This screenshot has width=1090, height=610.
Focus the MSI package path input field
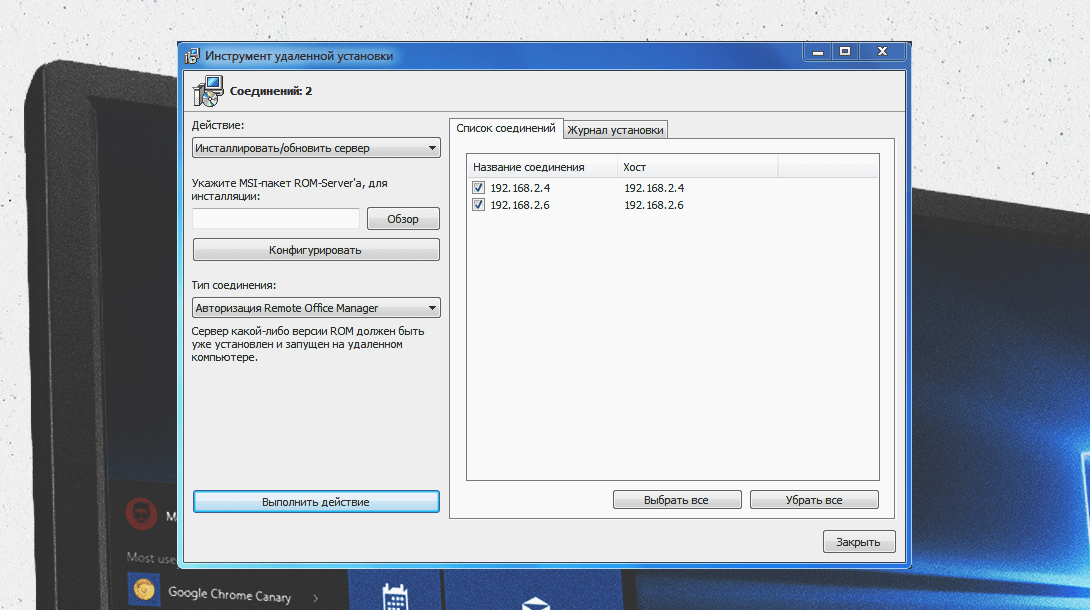(276, 219)
